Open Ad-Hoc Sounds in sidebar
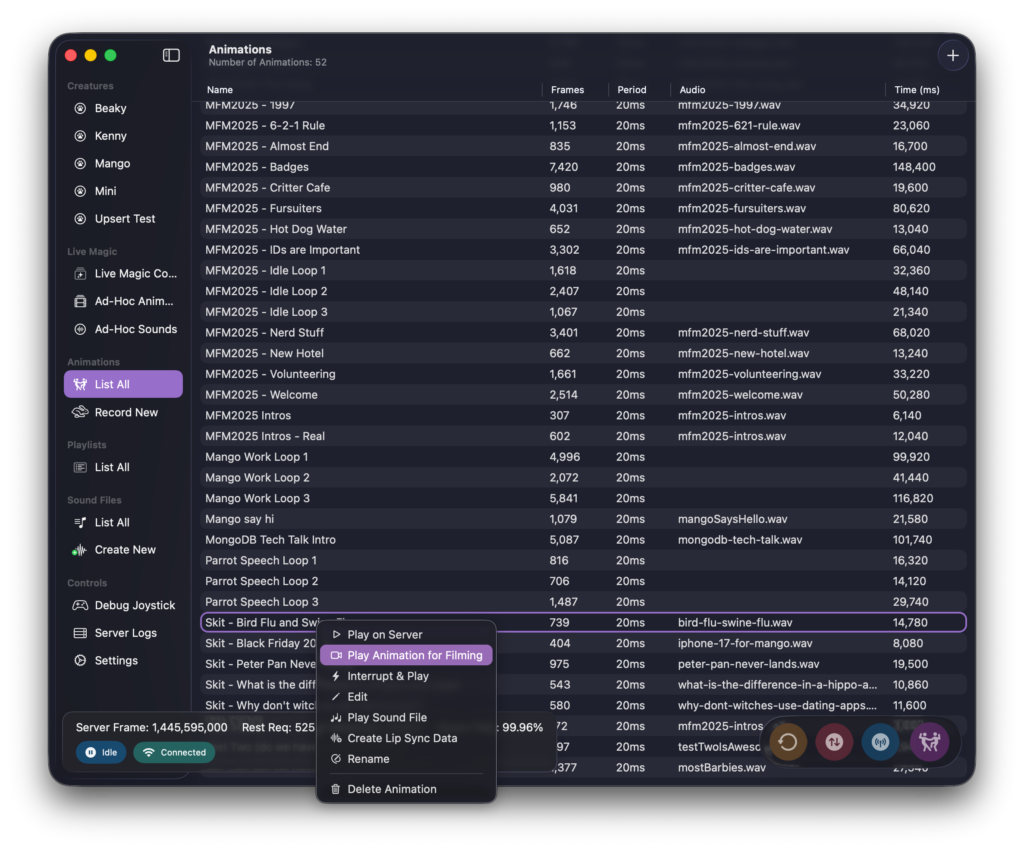The height and width of the screenshot is (850, 1024). [135, 329]
